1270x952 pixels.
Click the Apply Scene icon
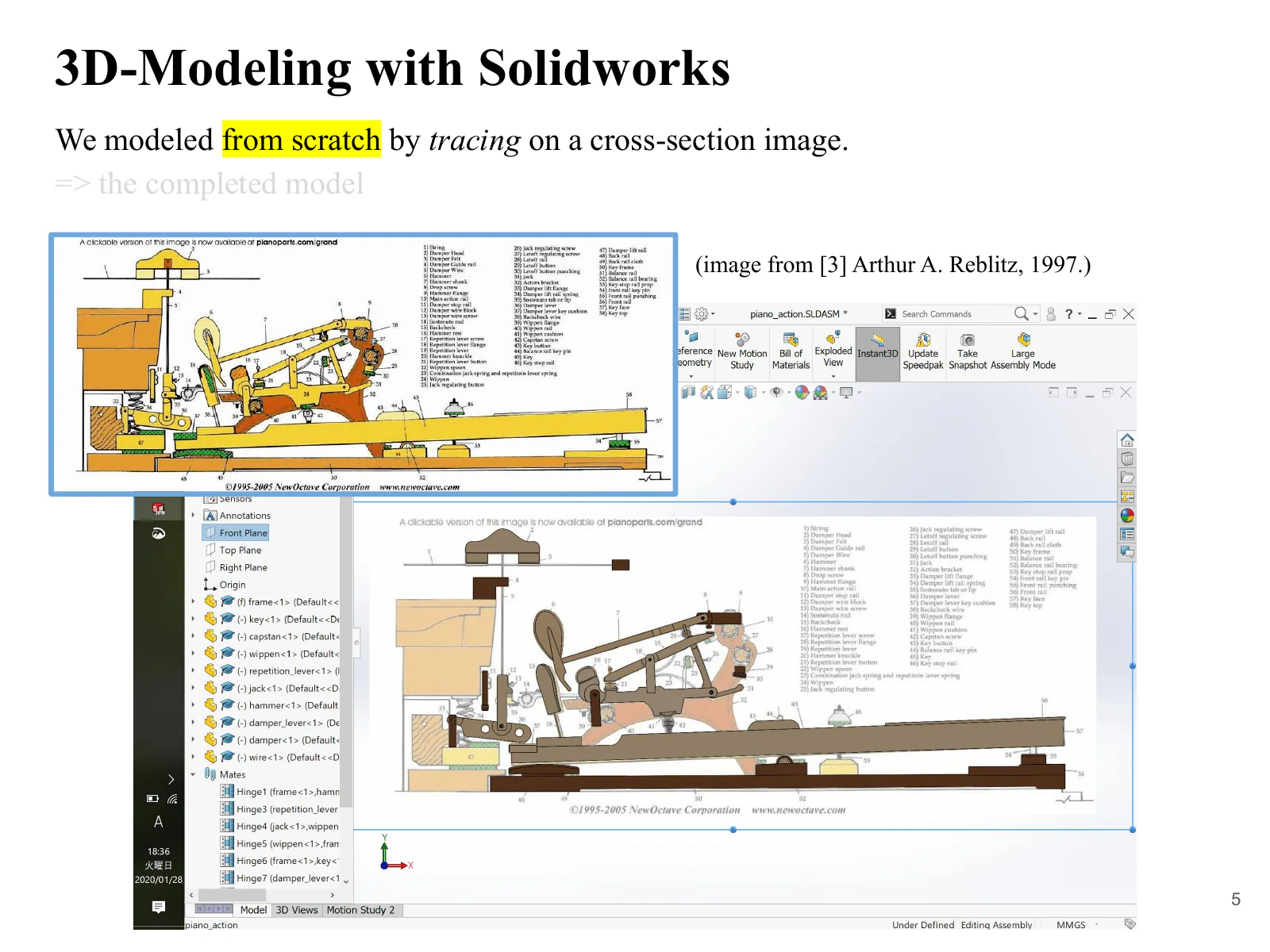coord(821,392)
